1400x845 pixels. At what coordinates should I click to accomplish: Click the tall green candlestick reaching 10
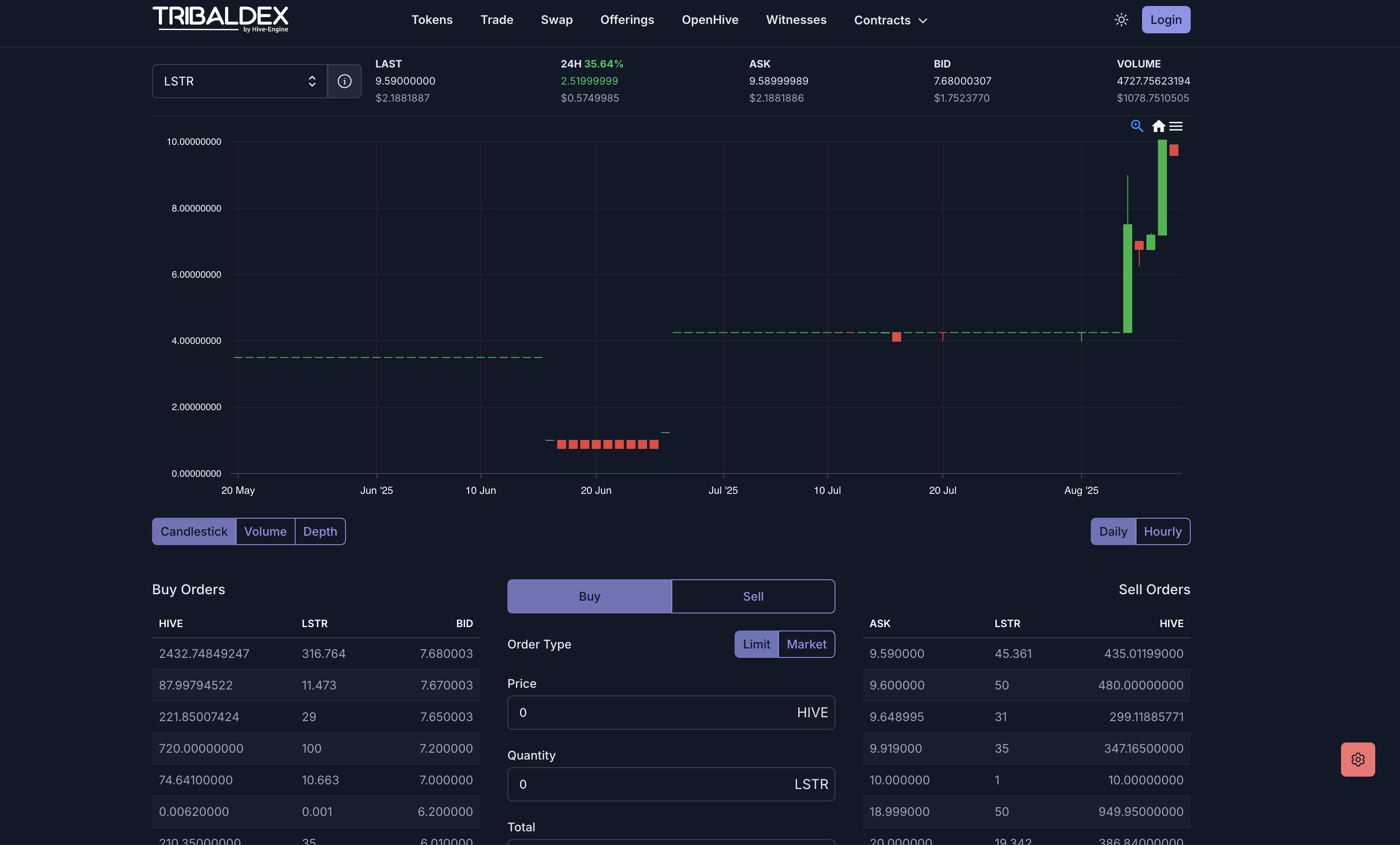(1162, 188)
